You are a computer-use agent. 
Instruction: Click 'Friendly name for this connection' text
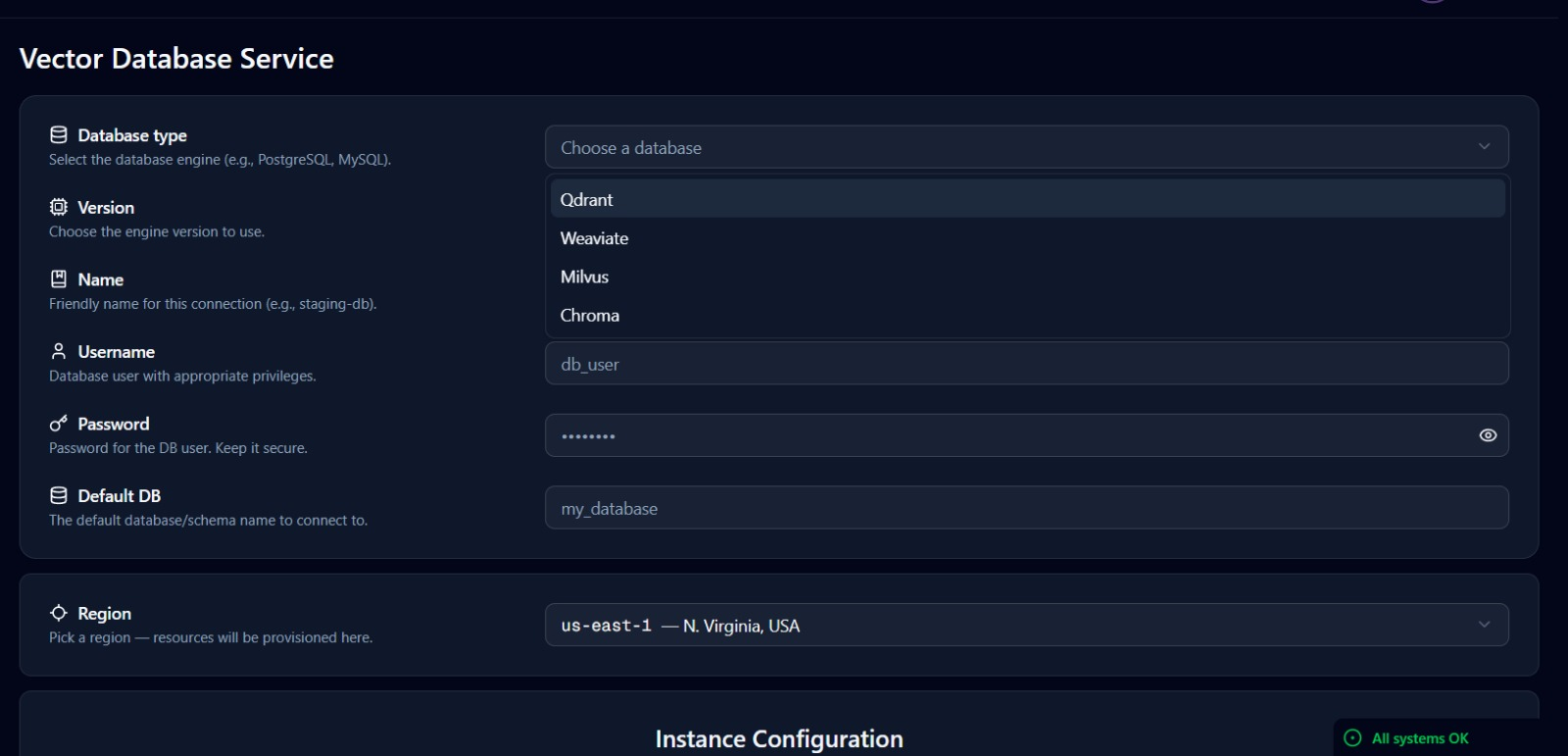coord(213,304)
